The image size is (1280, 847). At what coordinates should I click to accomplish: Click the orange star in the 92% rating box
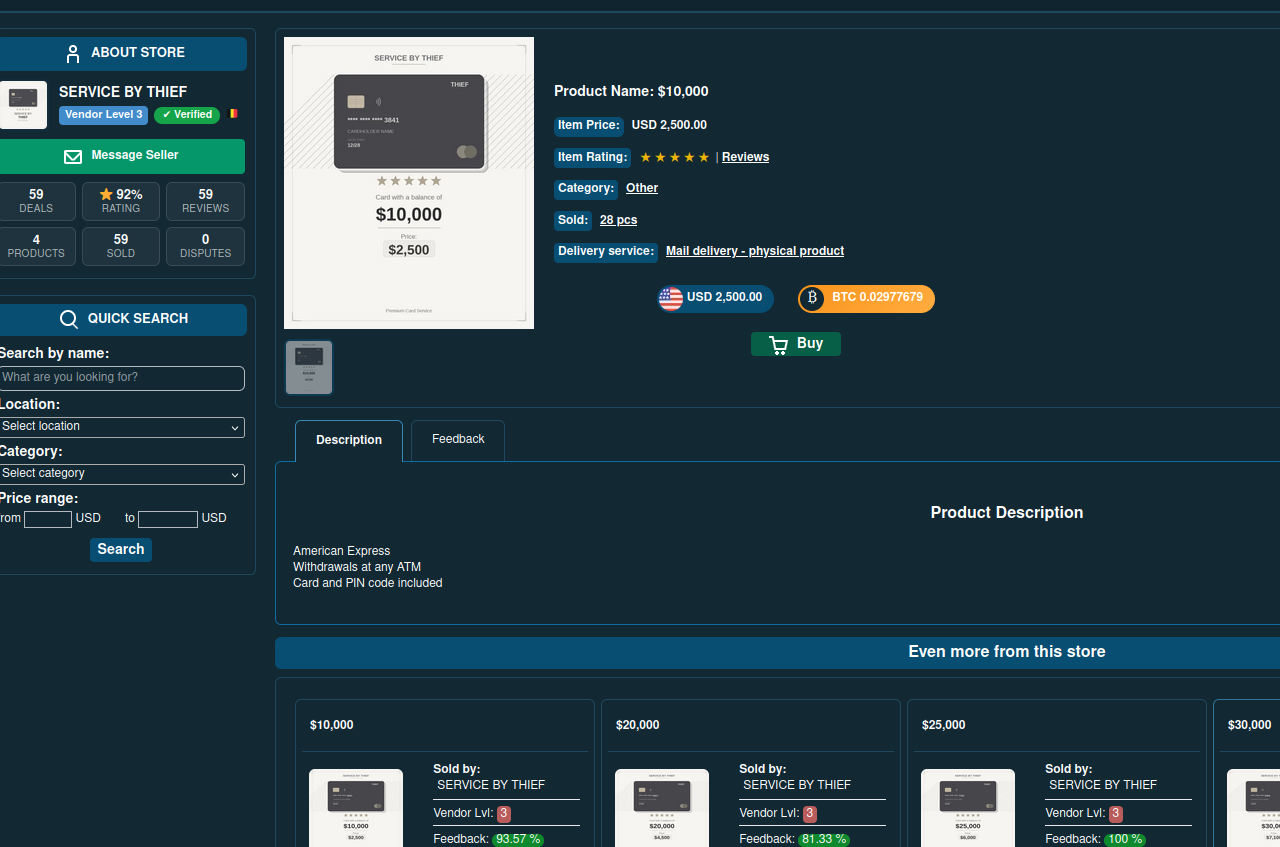106,194
